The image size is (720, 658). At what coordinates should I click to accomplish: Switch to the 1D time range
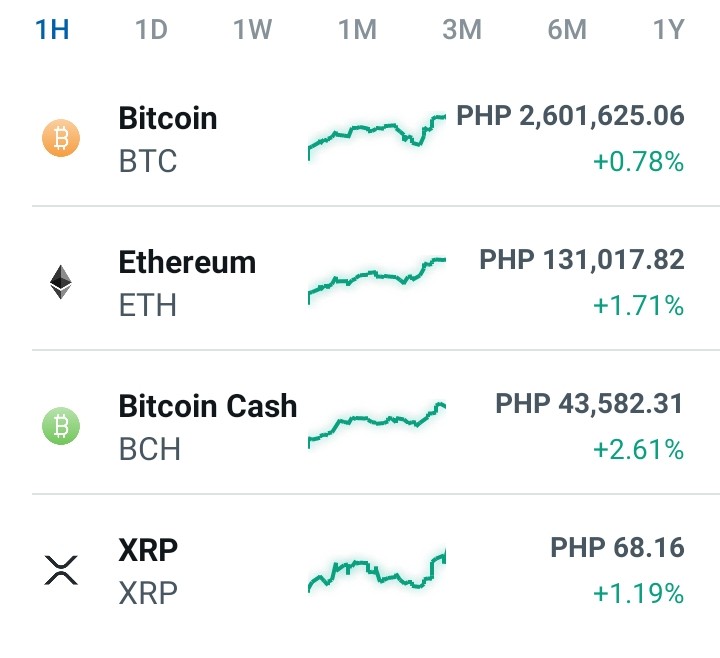151,29
